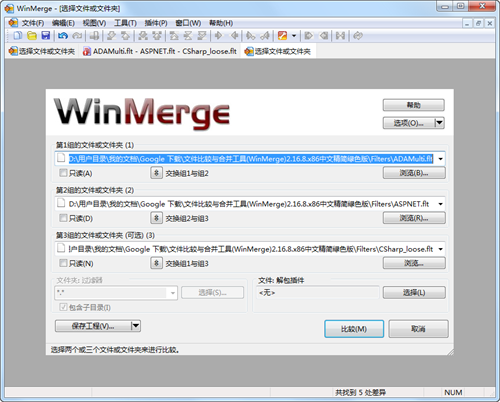Click the First Difference toolbar icon
The image size is (500, 402).
174,35
